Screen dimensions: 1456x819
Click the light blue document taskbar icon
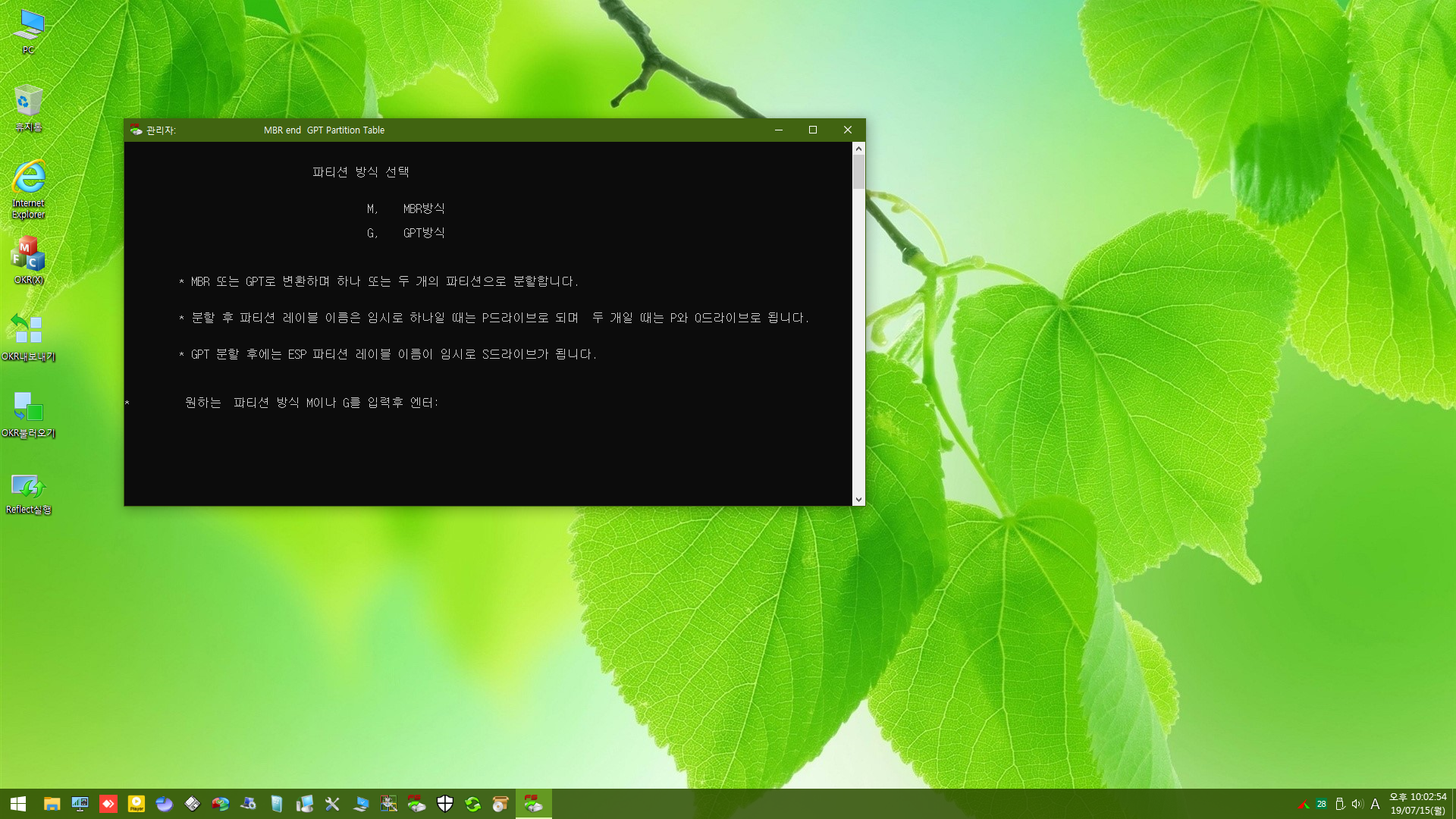(277, 804)
